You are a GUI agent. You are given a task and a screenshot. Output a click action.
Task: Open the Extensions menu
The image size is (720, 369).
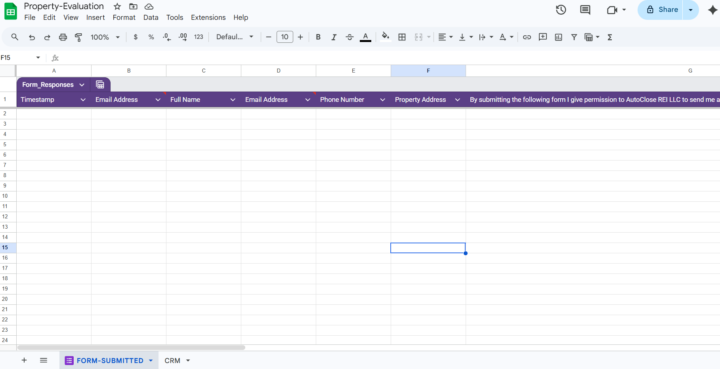tap(208, 17)
